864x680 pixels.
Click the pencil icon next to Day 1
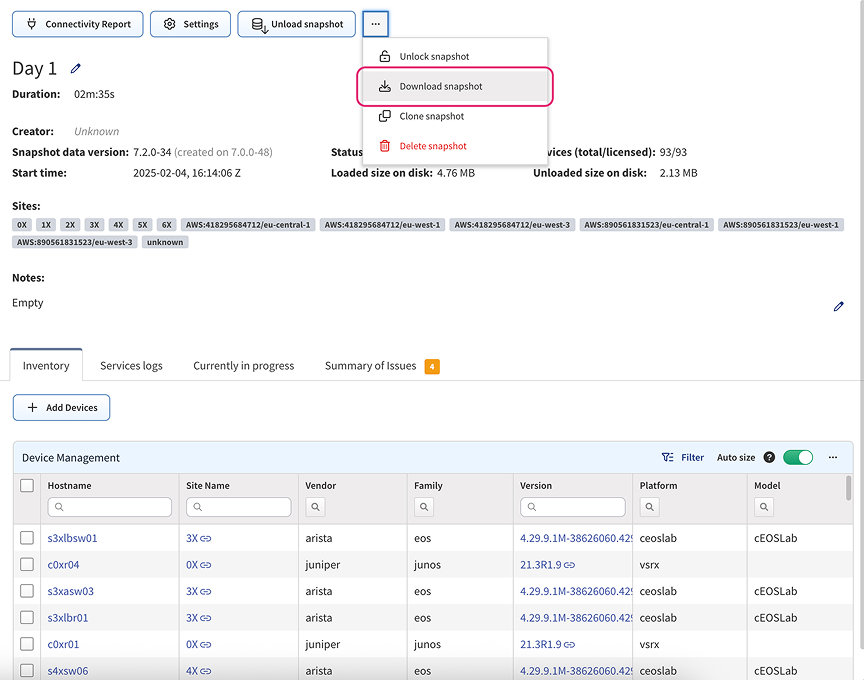pos(76,69)
